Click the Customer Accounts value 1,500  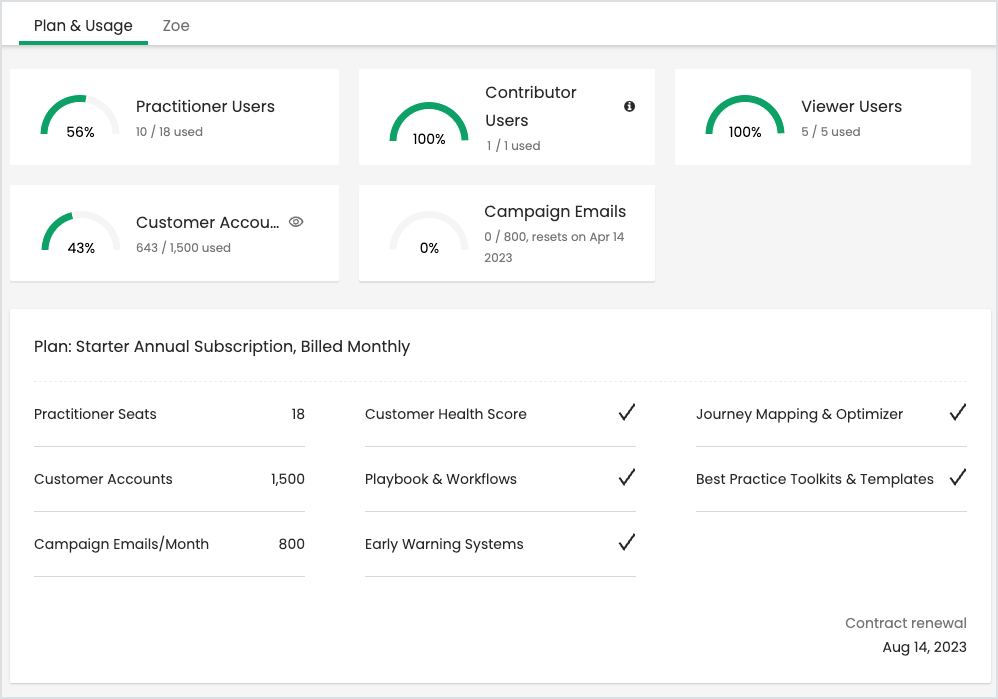(288, 479)
